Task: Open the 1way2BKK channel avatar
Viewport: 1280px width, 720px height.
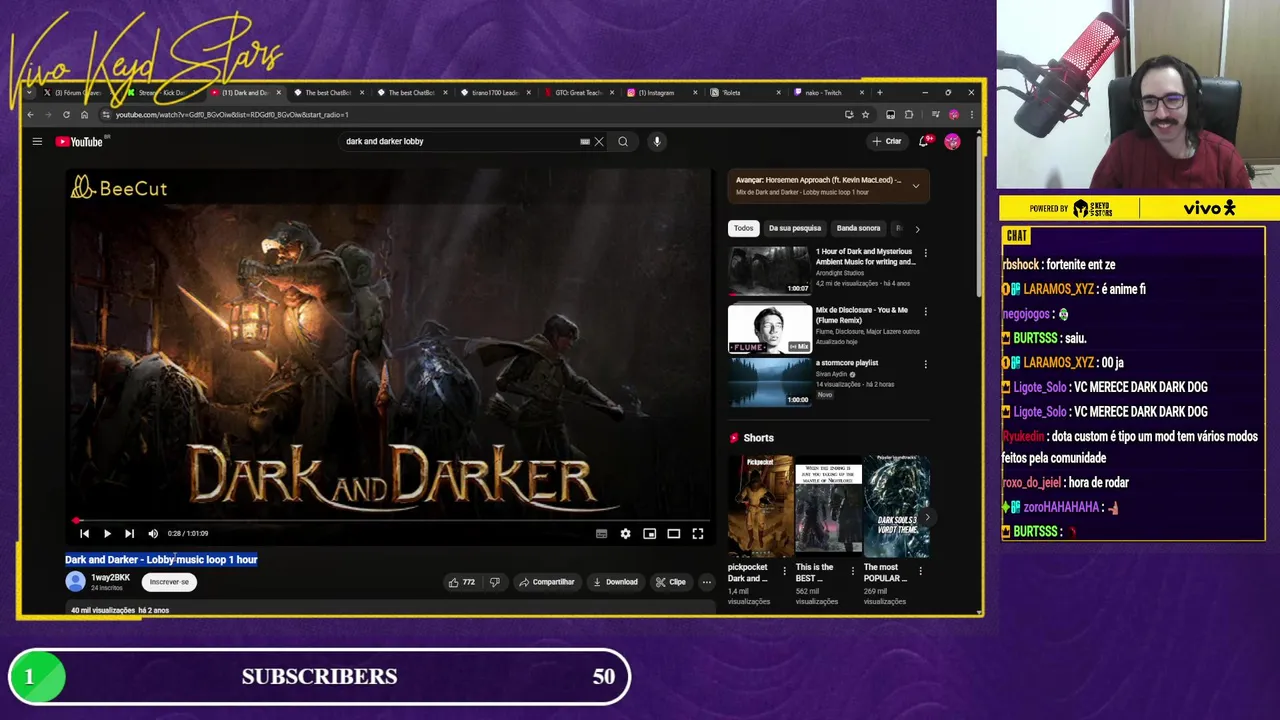Action: [x=75, y=582]
